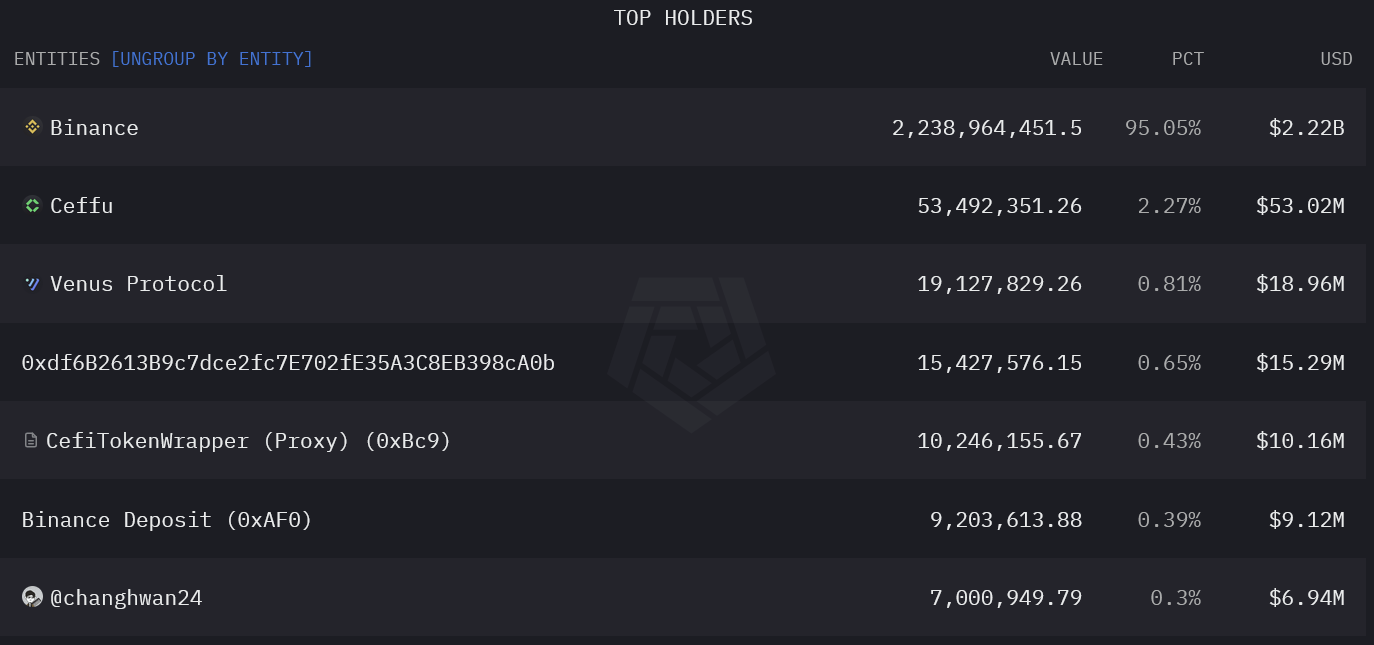Image resolution: width=1374 pixels, height=645 pixels.
Task: Open the @changhwan24 profile
Action: 126,598
